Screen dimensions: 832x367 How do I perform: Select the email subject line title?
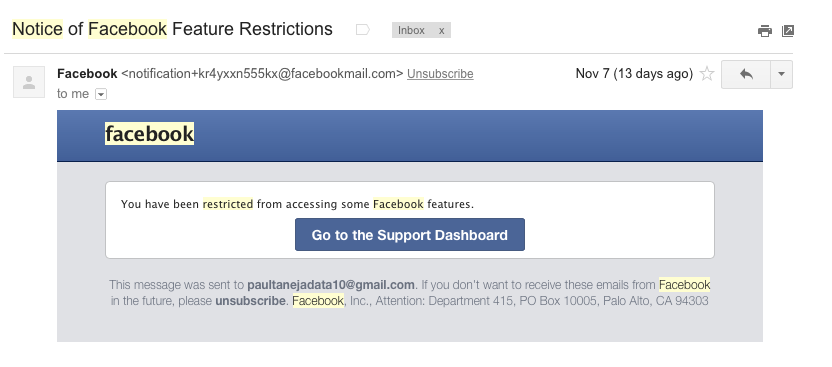(172, 29)
